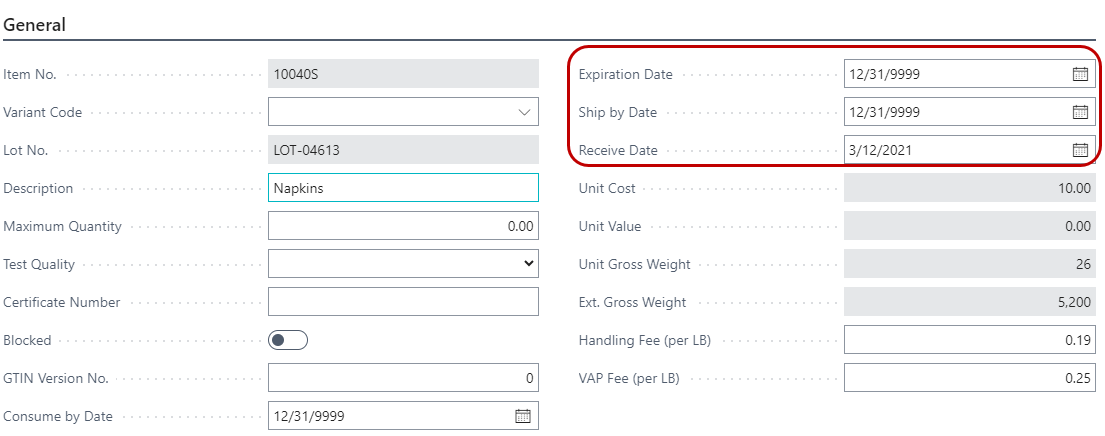Click the Handling Fee (per LB) field
The height and width of the screenshot is (436, 1105).
970,340
